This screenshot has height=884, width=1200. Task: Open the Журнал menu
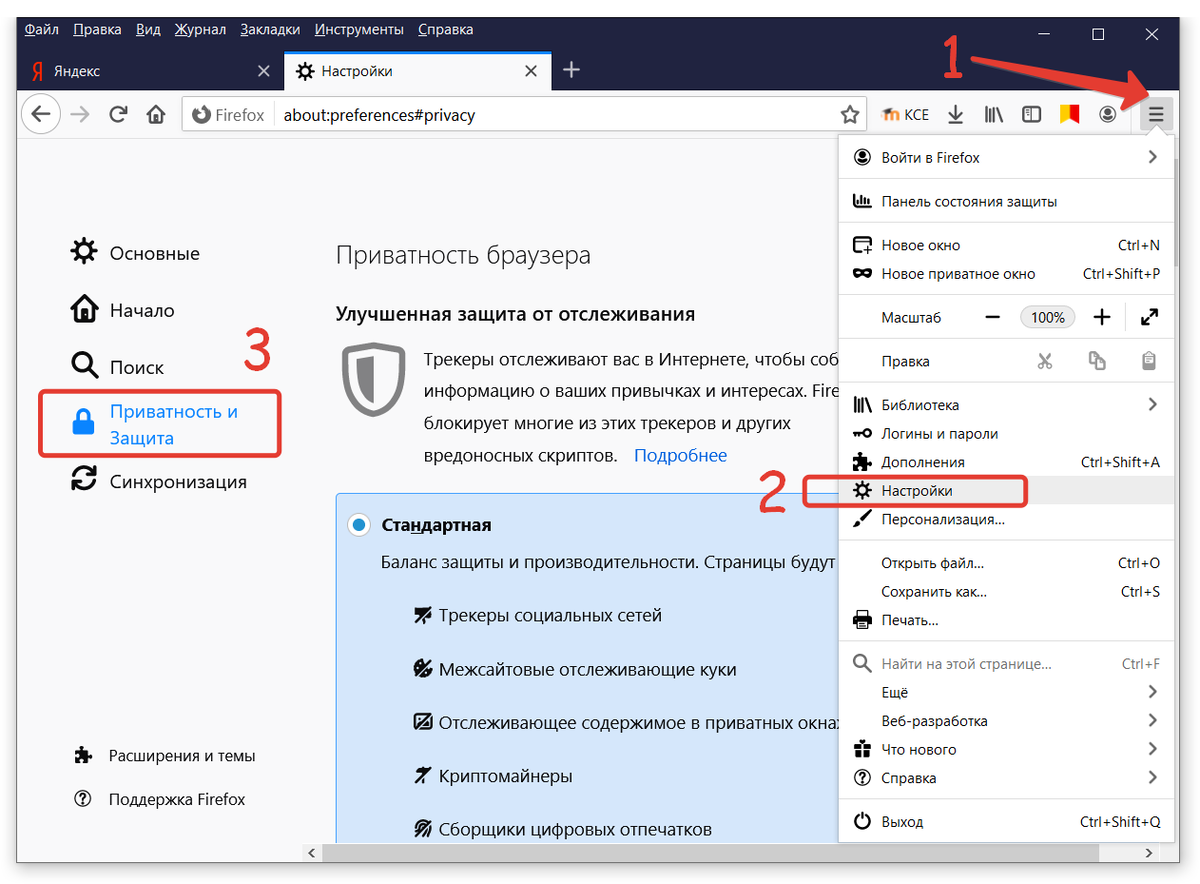click(x=201, y=29)
